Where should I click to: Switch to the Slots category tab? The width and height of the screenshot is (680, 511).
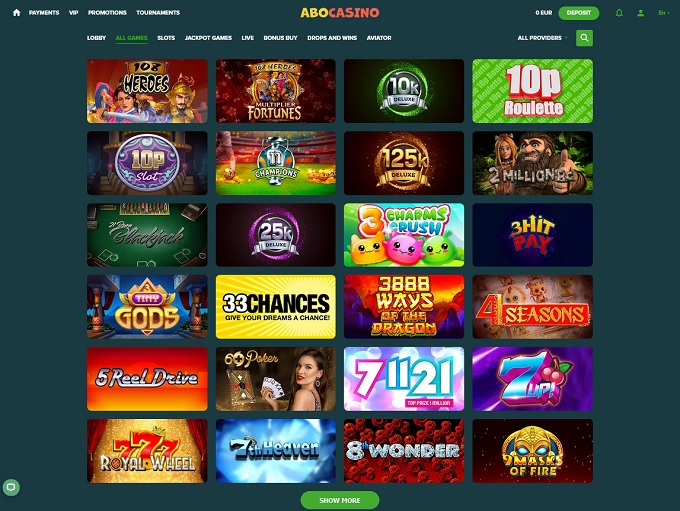pos(166,38)
